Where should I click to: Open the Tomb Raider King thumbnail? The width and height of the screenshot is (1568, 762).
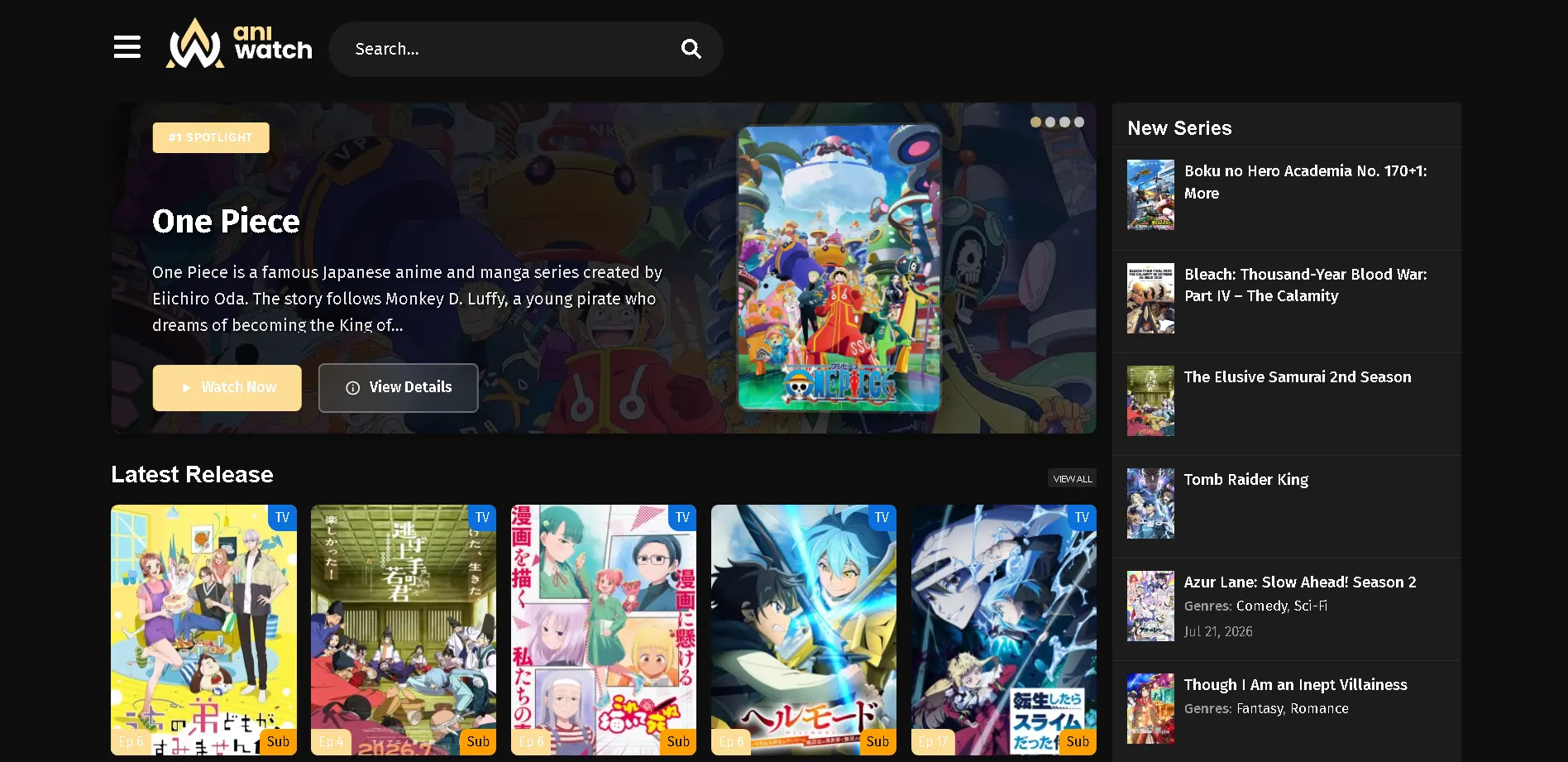(x=1150, y=503)
